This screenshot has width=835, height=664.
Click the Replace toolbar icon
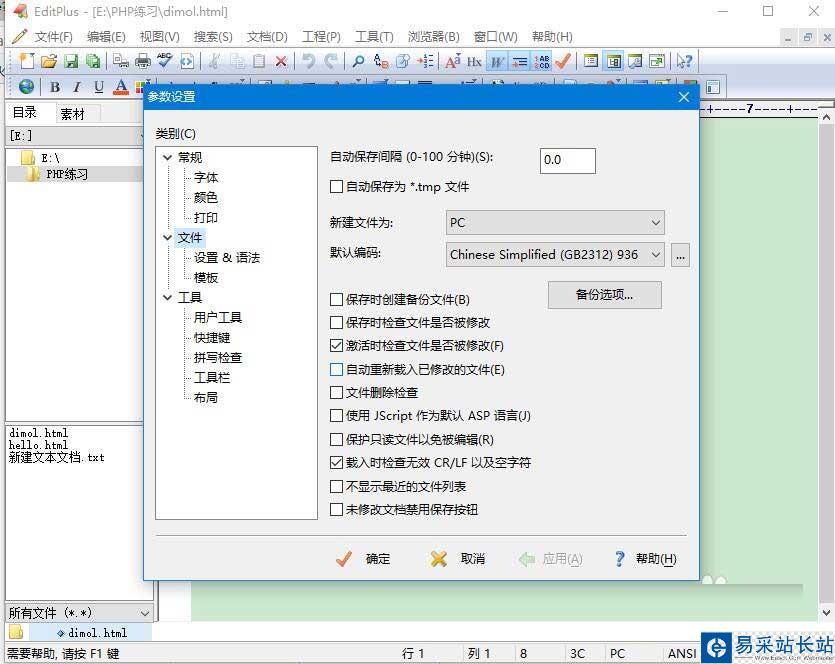pos(381,61)
